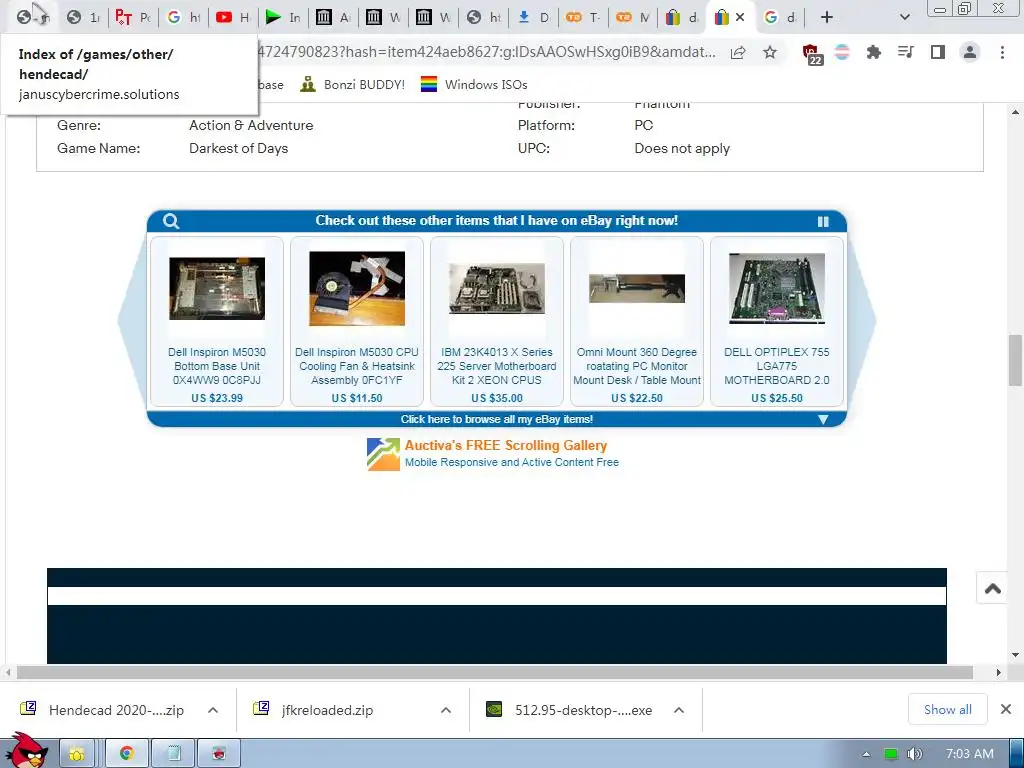Open the volume speaker tray icon
Screen dimensions: 1024x768
click(x=914, y=754)
